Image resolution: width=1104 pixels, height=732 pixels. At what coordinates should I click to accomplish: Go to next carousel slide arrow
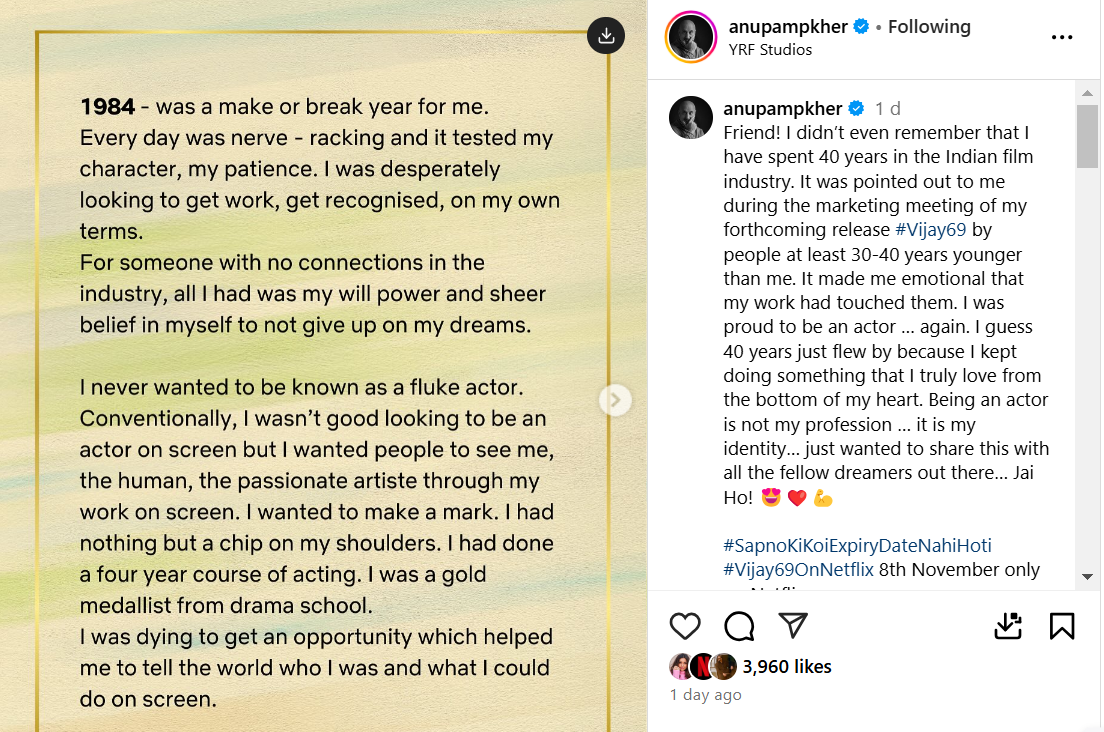click(615, 400)
